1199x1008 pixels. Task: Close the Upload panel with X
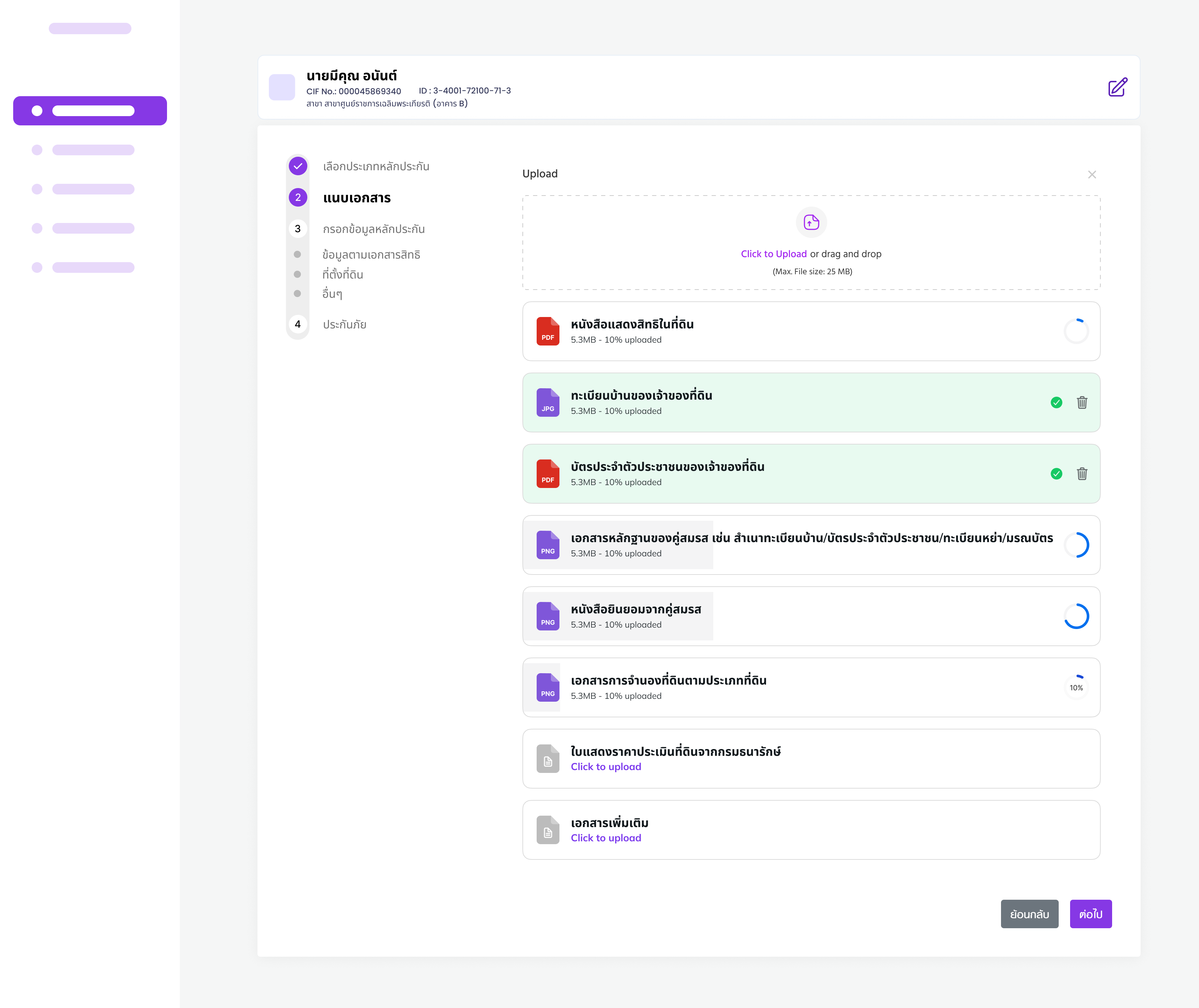coord(1091,174)
